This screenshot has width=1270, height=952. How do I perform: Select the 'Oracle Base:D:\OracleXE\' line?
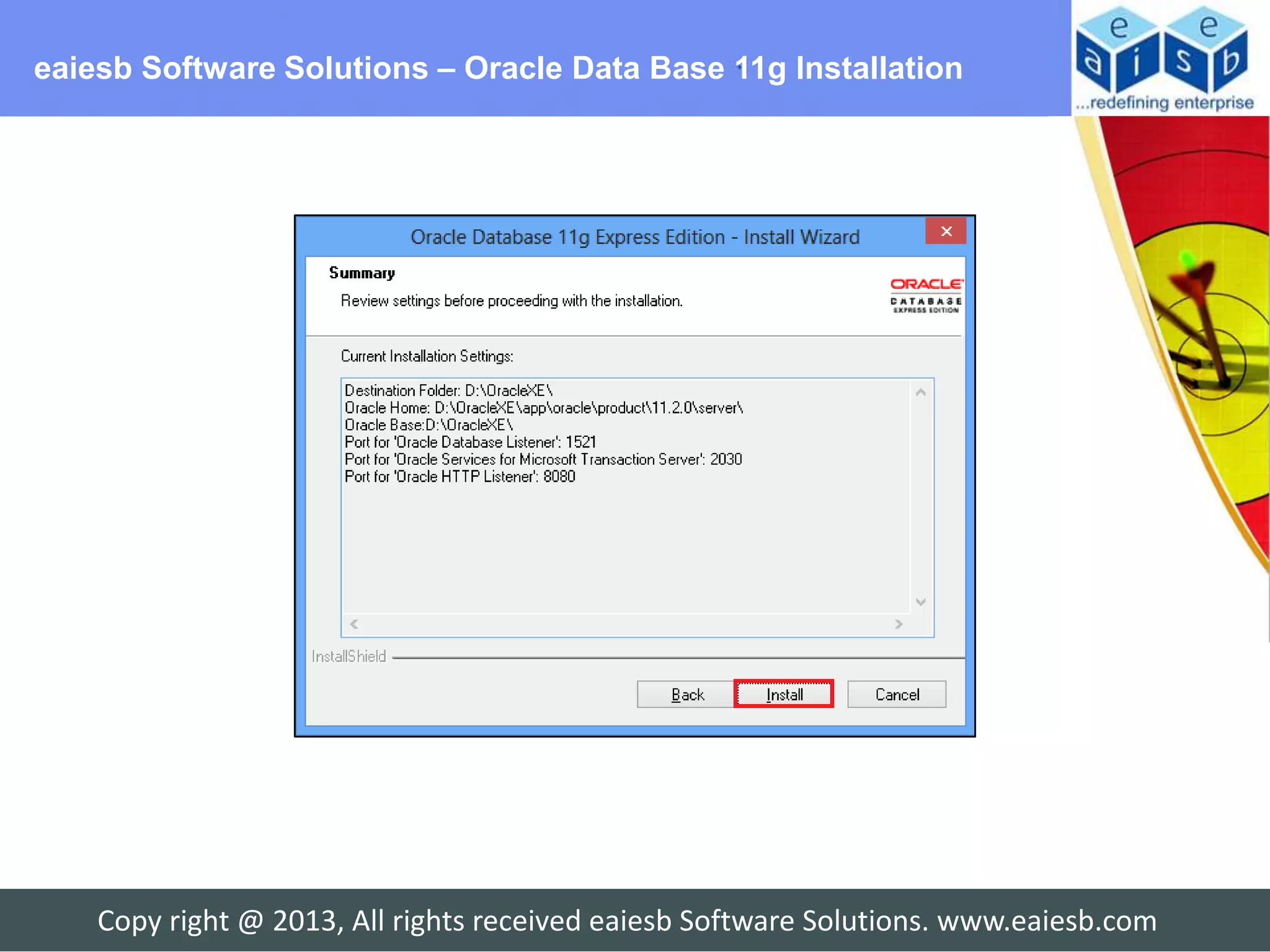[429, 425]
